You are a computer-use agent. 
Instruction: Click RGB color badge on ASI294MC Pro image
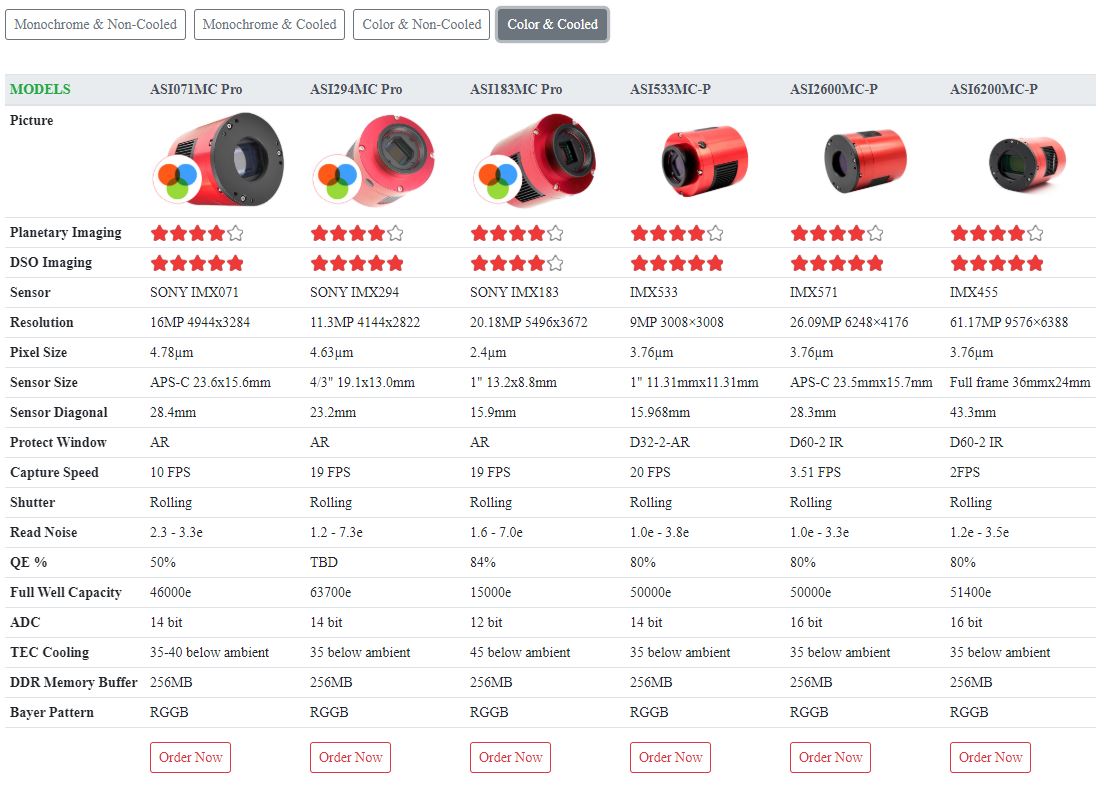pyautogui.click(x=337, y=180)
